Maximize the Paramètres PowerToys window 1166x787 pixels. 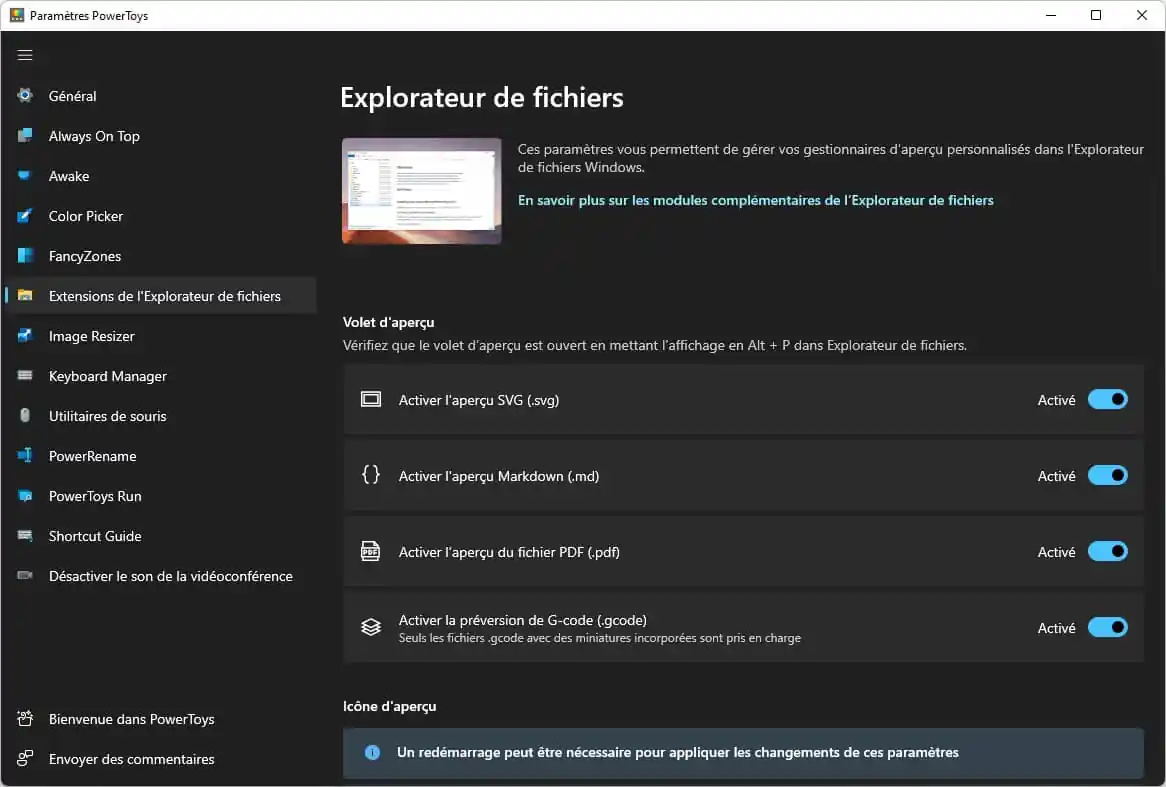point(1095,15)
